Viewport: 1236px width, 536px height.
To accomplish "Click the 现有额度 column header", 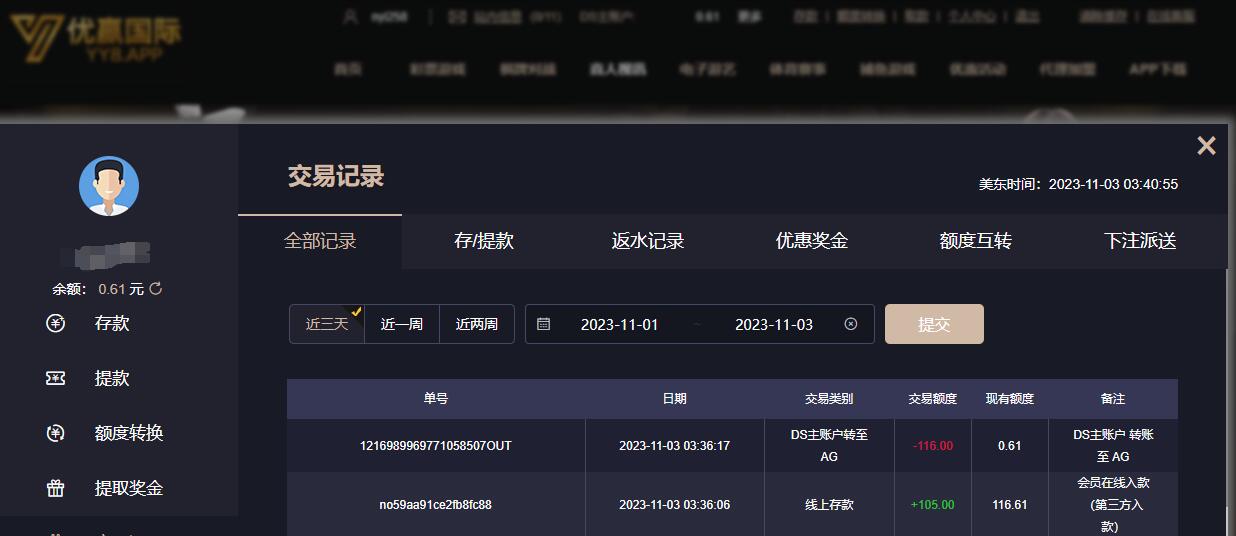I will [1010, 398].
